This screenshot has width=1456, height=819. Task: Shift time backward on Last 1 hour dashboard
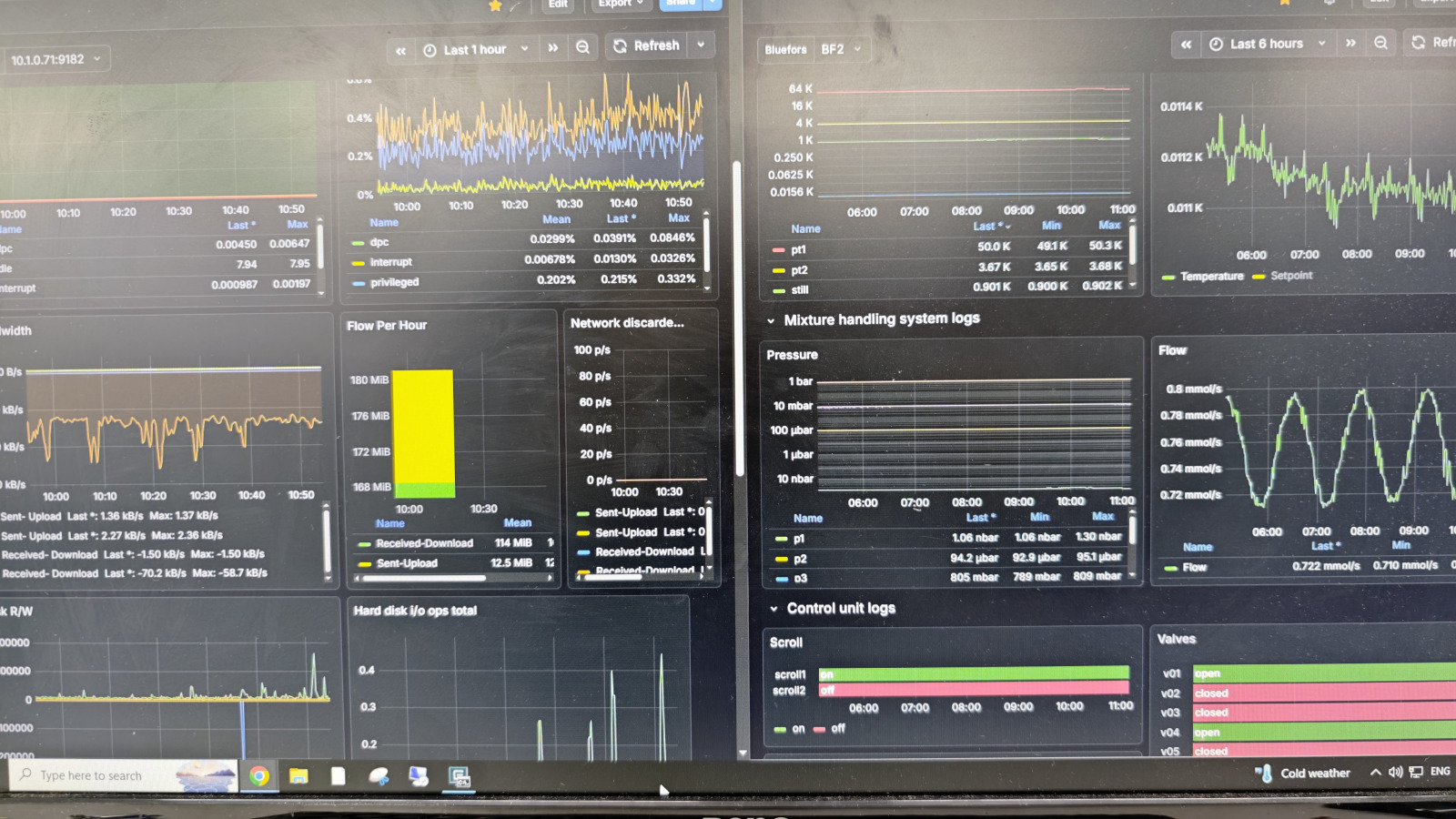click(401, 51)
